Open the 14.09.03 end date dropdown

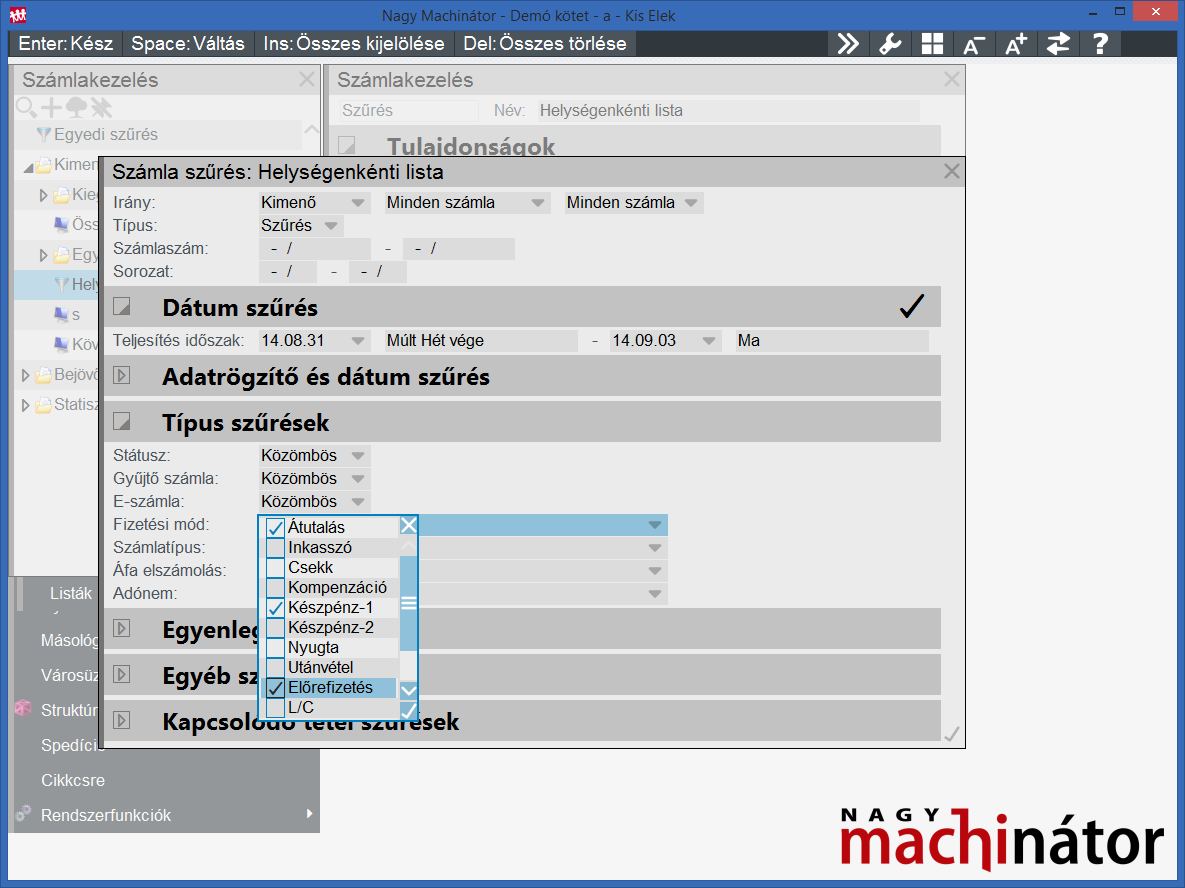(709, 341)
